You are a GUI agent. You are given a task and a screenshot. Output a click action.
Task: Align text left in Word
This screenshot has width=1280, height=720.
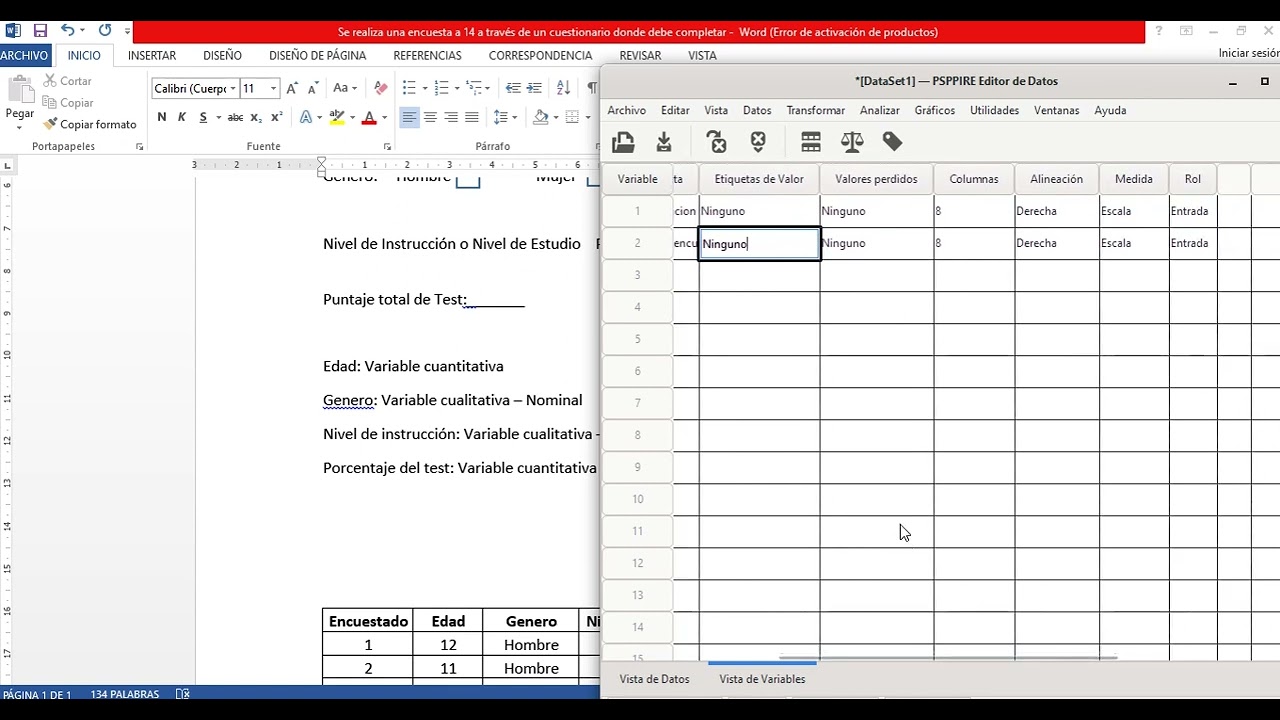pos(409,117)
